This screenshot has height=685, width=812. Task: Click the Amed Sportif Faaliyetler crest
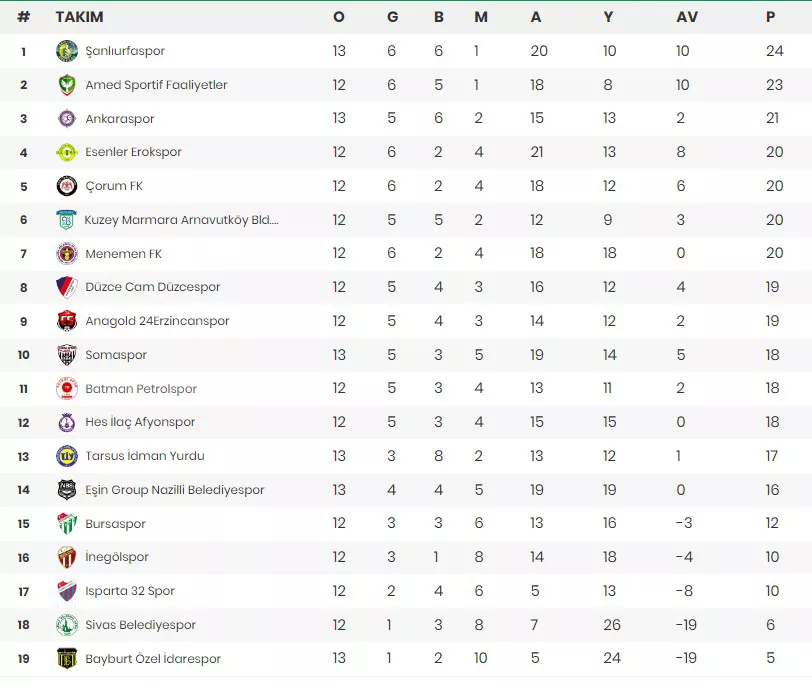coord(67,85)
